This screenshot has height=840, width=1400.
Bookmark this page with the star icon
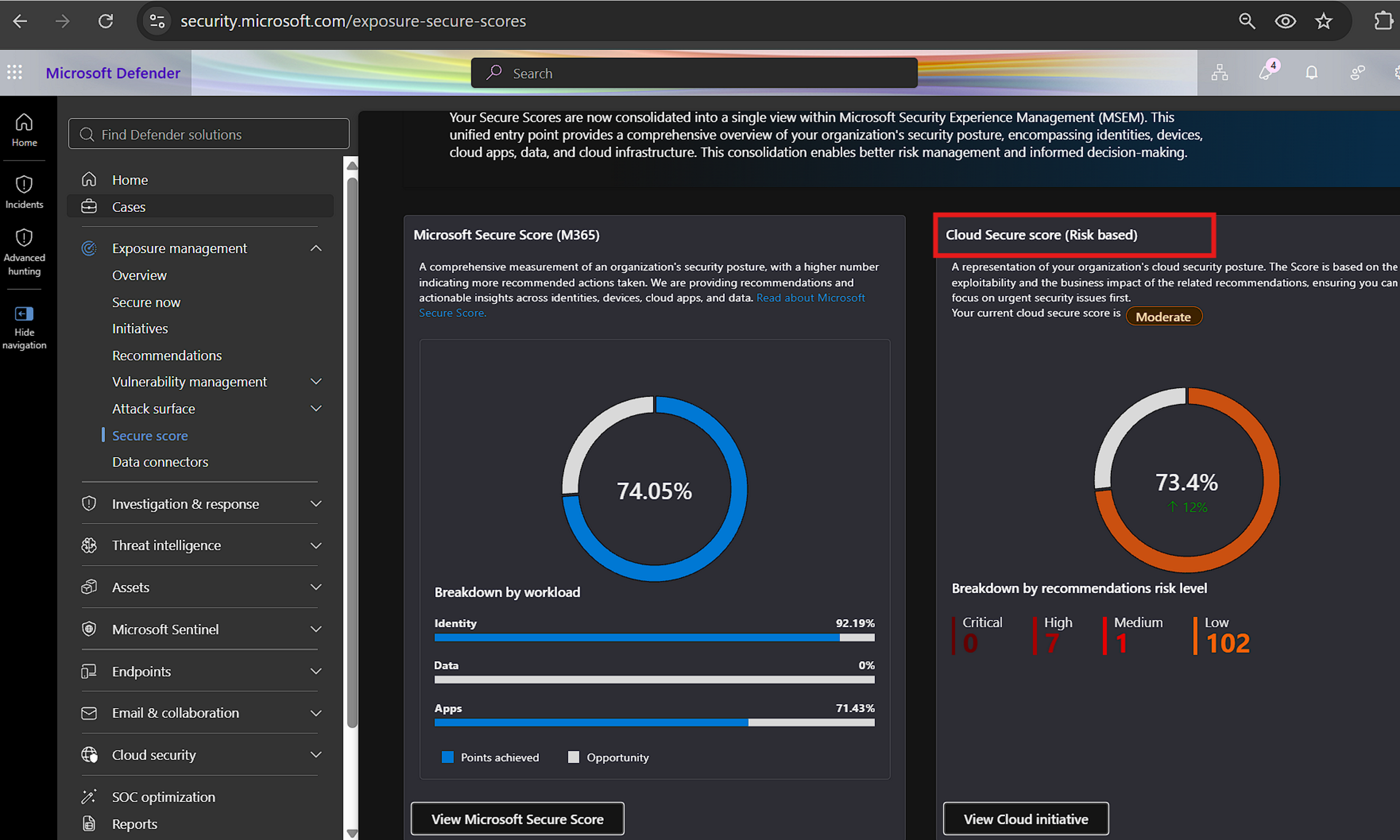(x=1324, y=22)
